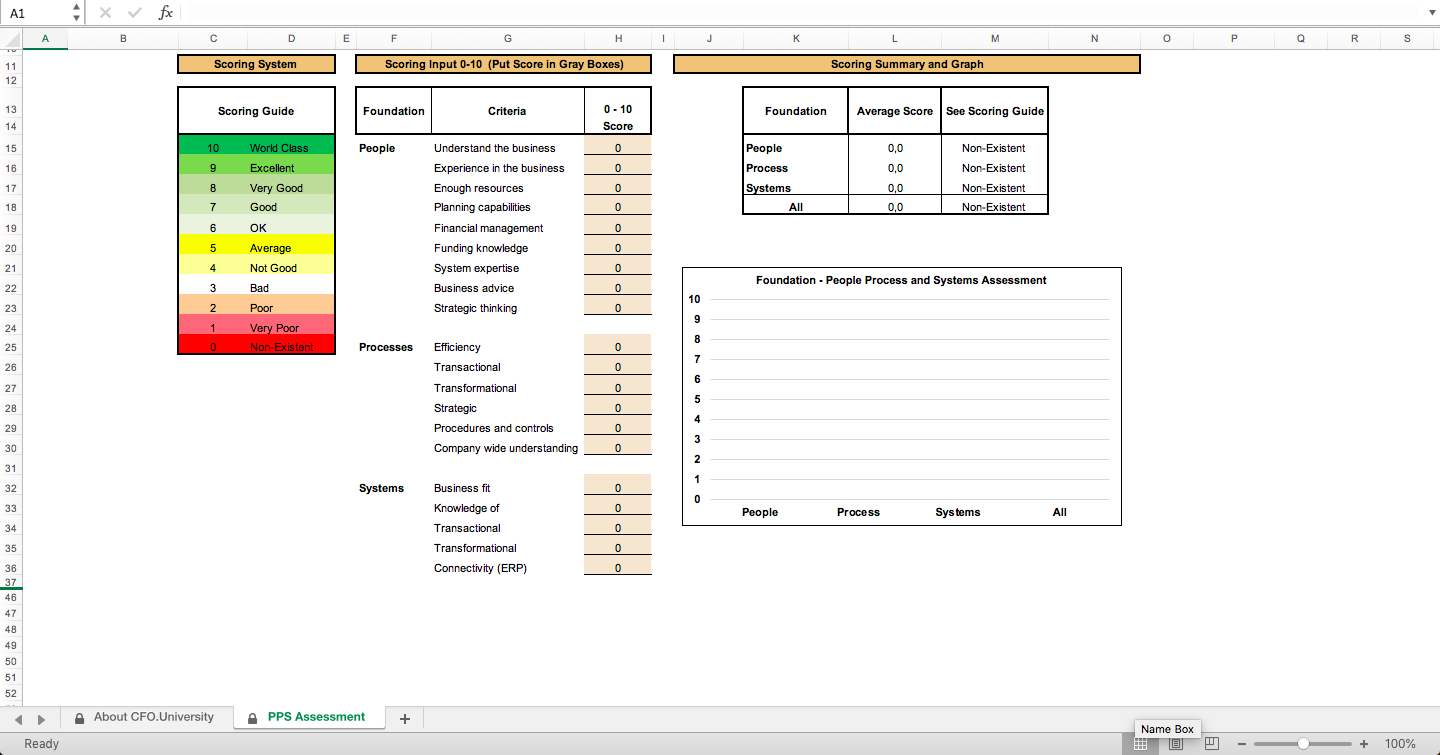The width and height of the screenshot is (1440, 755).
Task: Click the See Scoring Guide column heading
Action: [995, 111]
